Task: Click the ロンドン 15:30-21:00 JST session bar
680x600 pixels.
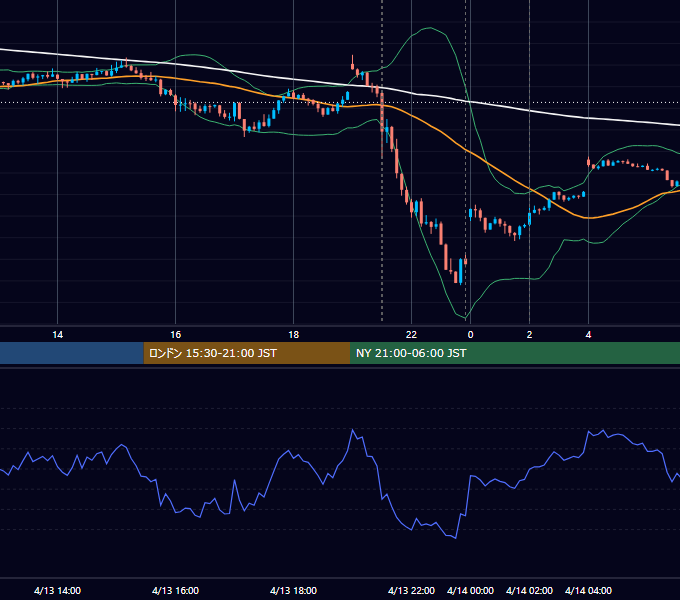Action: (x=247, y=353)
